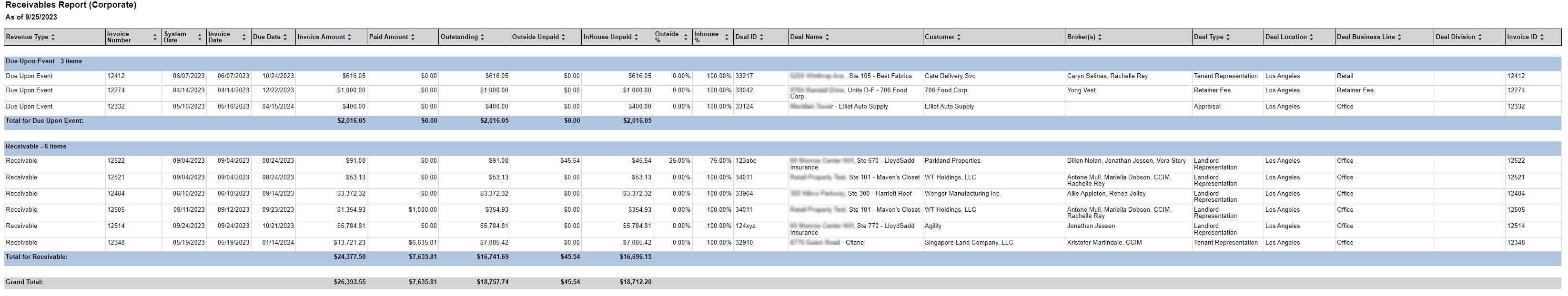Select the Due Upon Event group header
1568x296 pixels.
44,61
